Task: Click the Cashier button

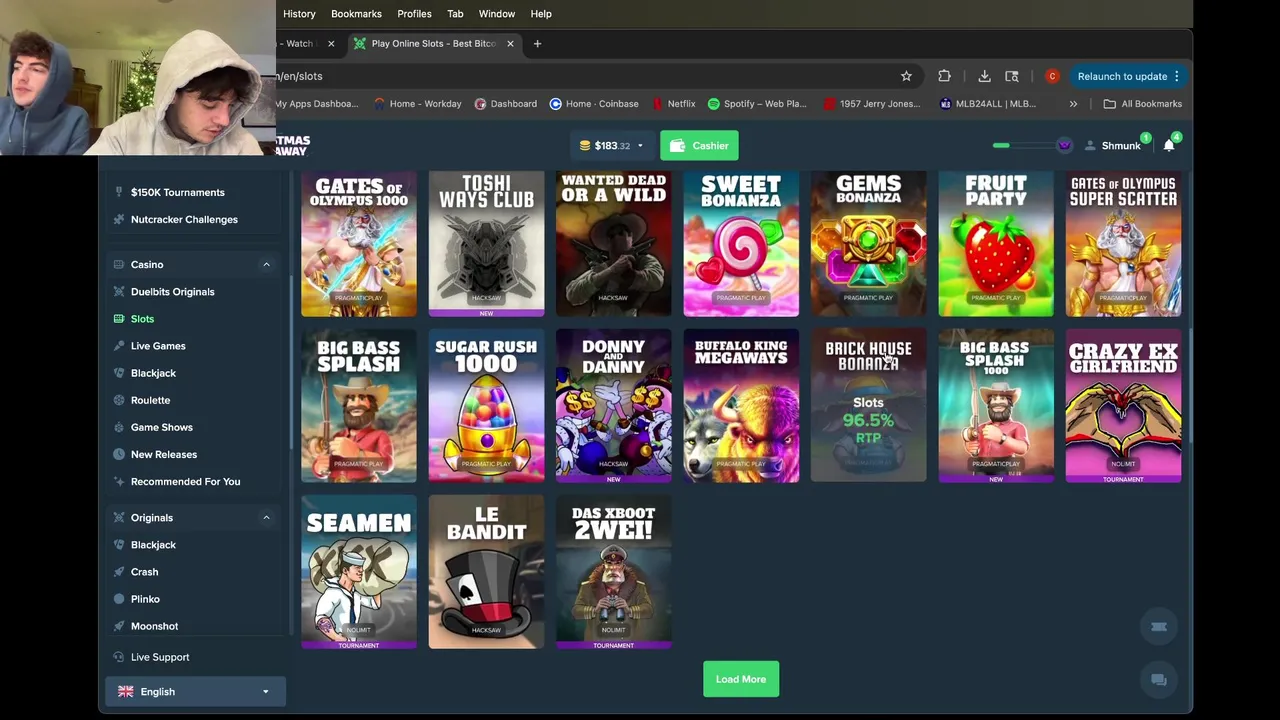Action: [699, 146]
